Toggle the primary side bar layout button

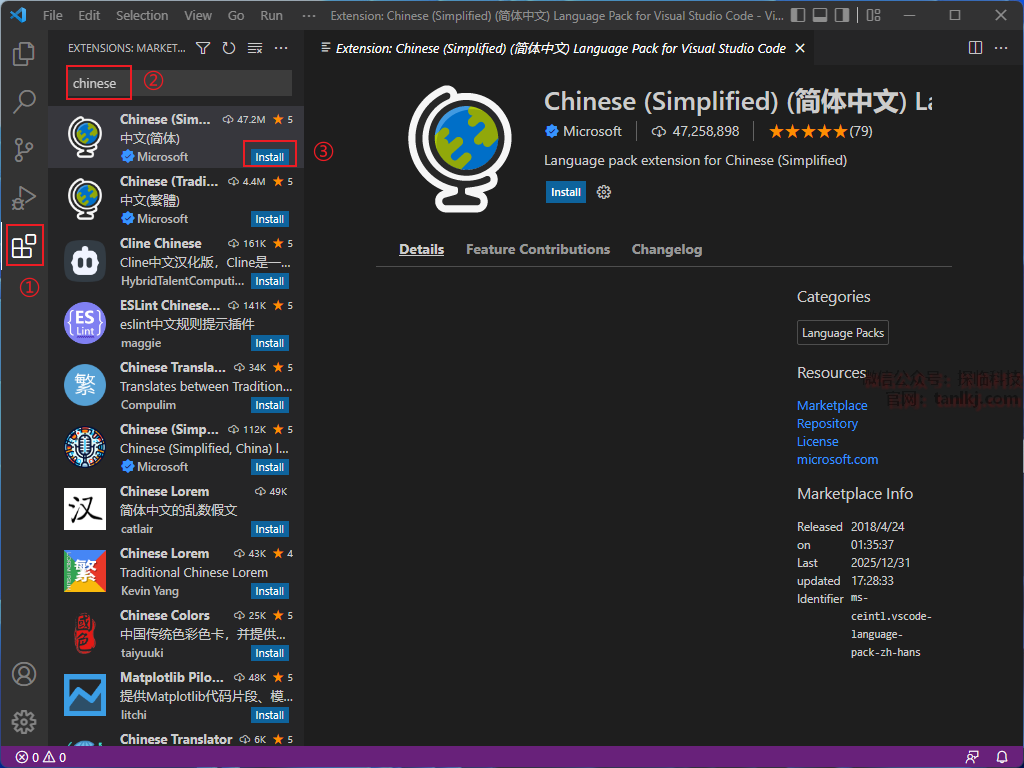(797, 16)
